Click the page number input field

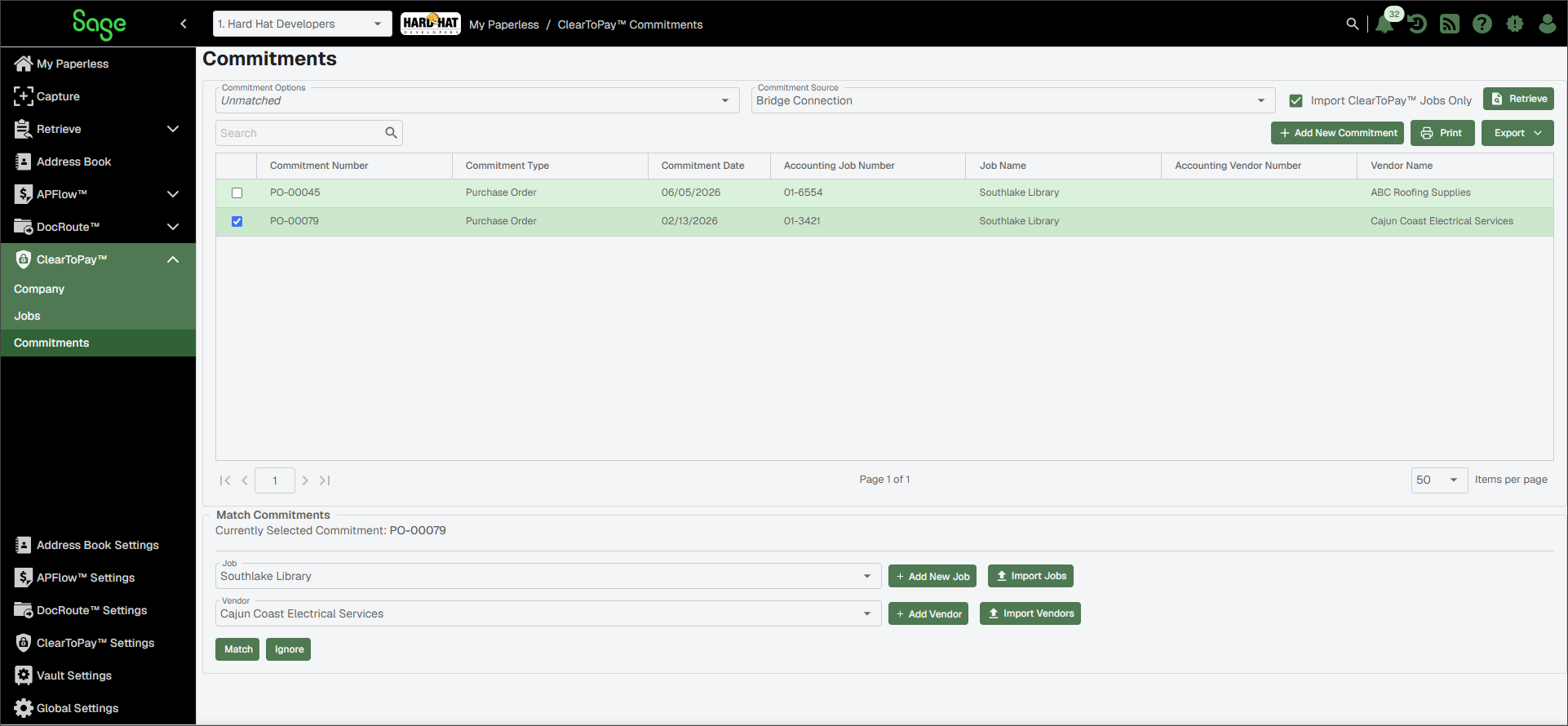pos(275,480)
